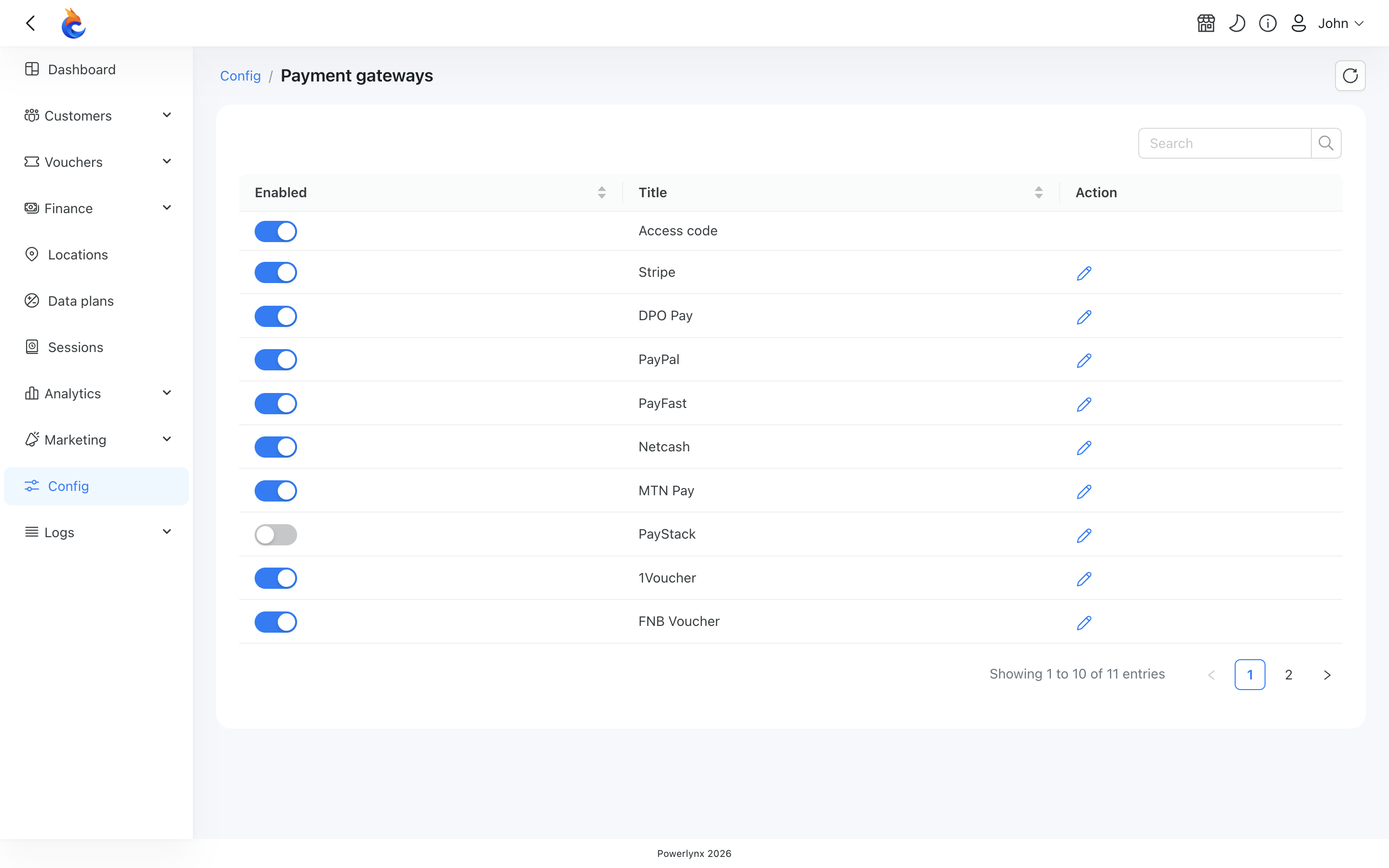Click the Config breadcrumb link
Screen dimensions: 1389x868
point(241,76)
